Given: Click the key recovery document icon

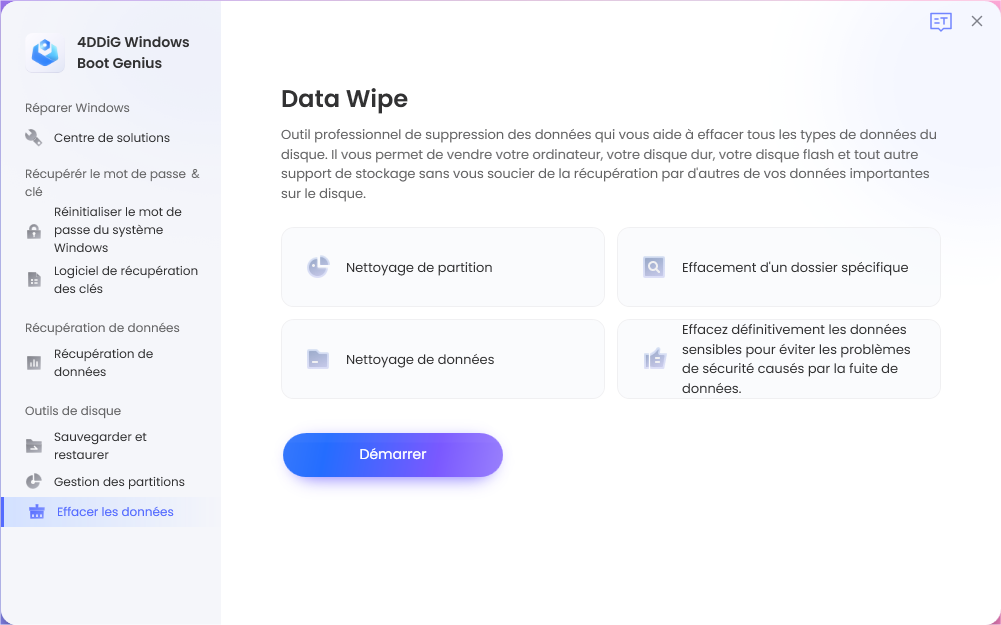Looking at the screenshot, I should click(x=34, y=280).
